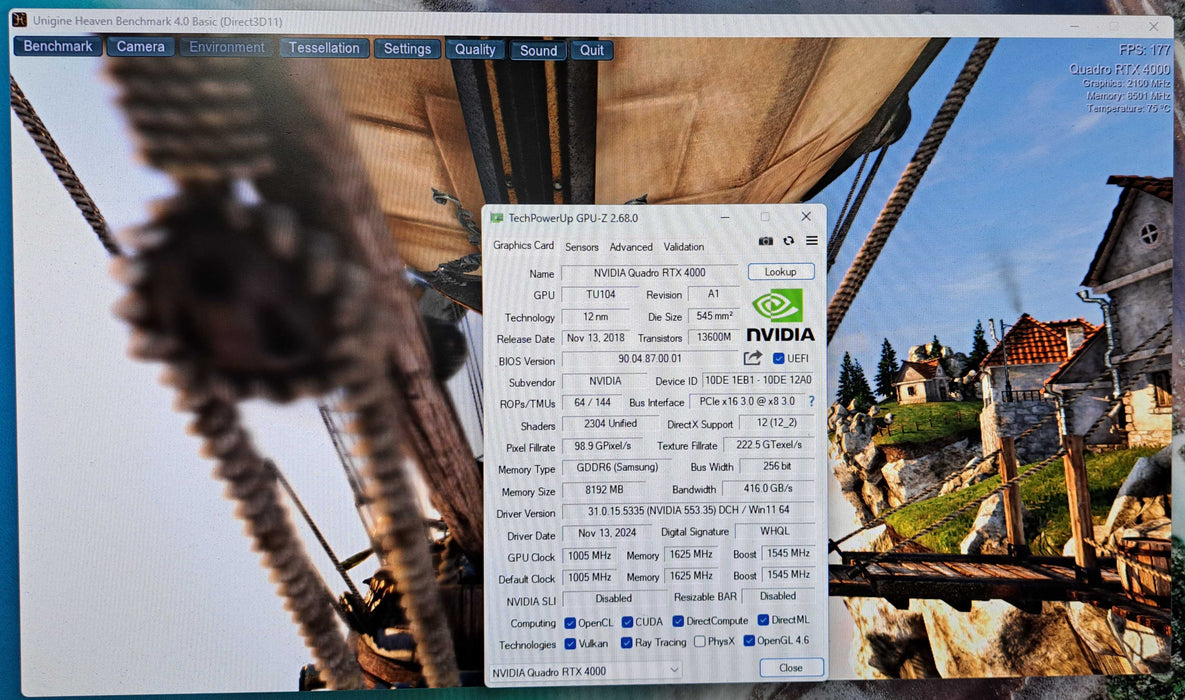Open the Camera menu in Heaven
Image resolution: width=1185 pixels, height=700 pixels.
point(141,47)
